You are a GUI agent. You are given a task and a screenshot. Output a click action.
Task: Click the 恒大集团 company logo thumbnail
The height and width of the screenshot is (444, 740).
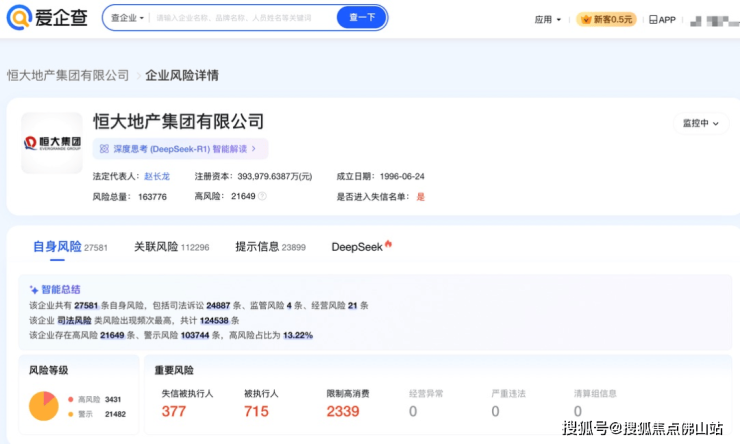point(52,142)
